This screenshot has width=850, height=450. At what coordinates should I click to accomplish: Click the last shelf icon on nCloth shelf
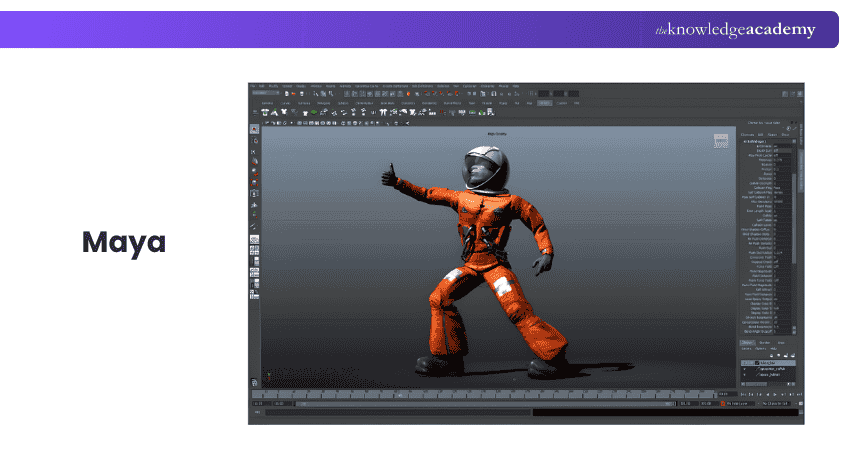(491, 112)
